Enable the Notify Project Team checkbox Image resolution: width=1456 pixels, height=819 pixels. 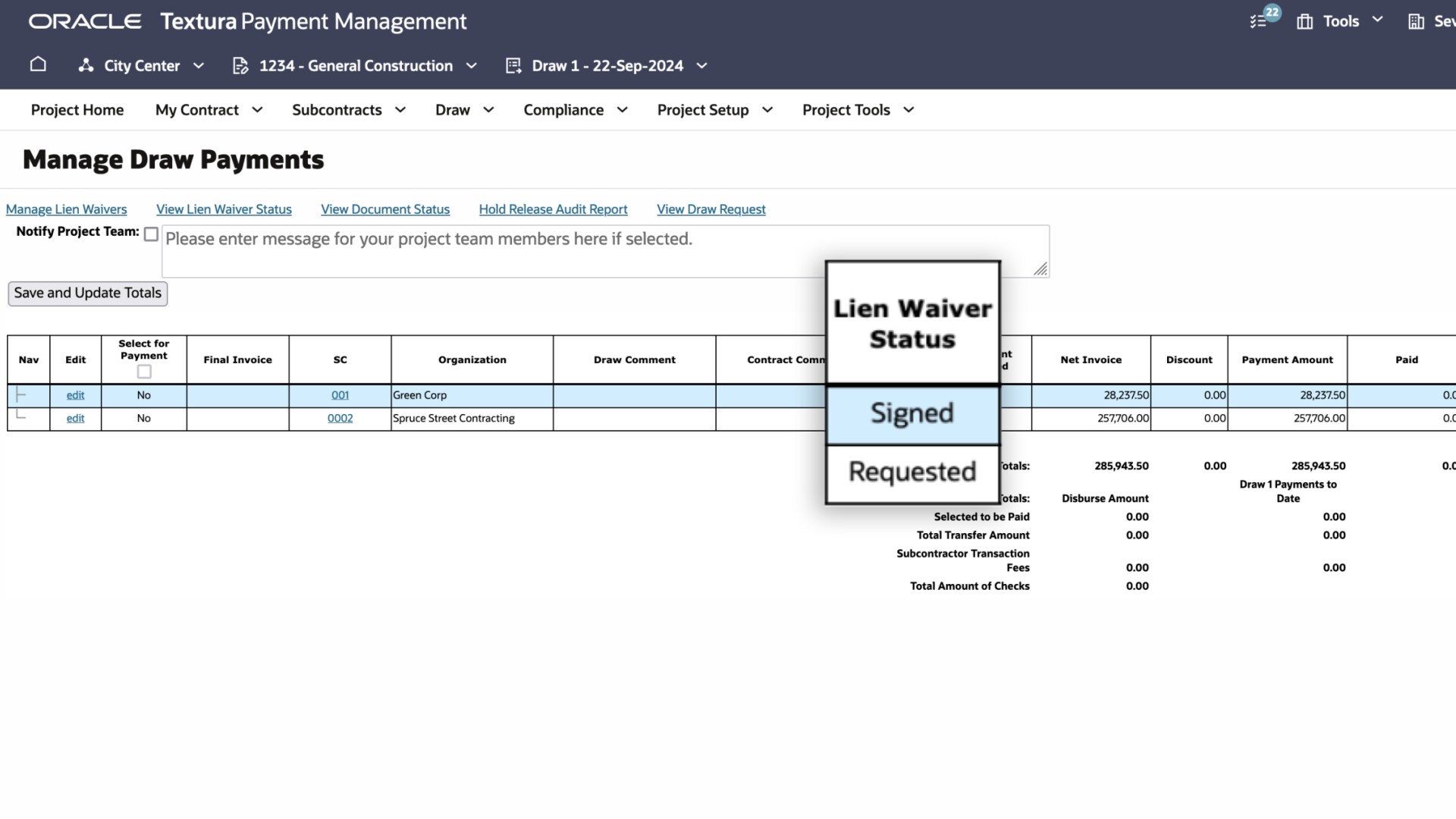click(x=151, y=234)
